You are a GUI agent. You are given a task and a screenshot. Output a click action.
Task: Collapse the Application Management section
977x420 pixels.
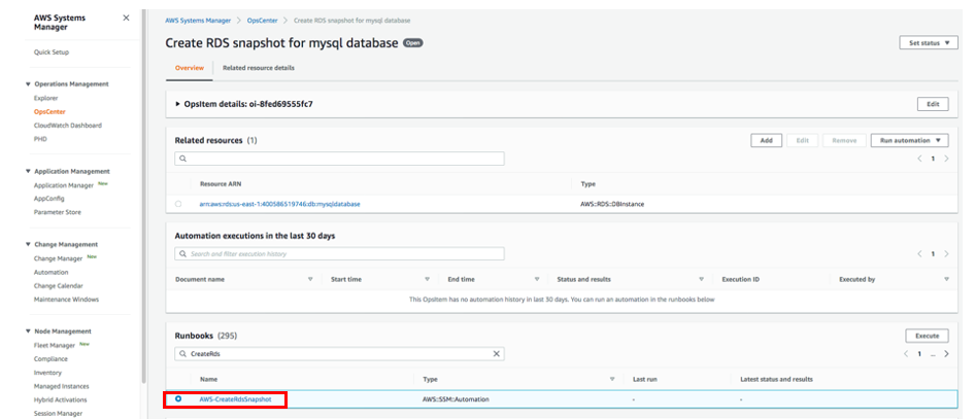(x=27, y=171)
